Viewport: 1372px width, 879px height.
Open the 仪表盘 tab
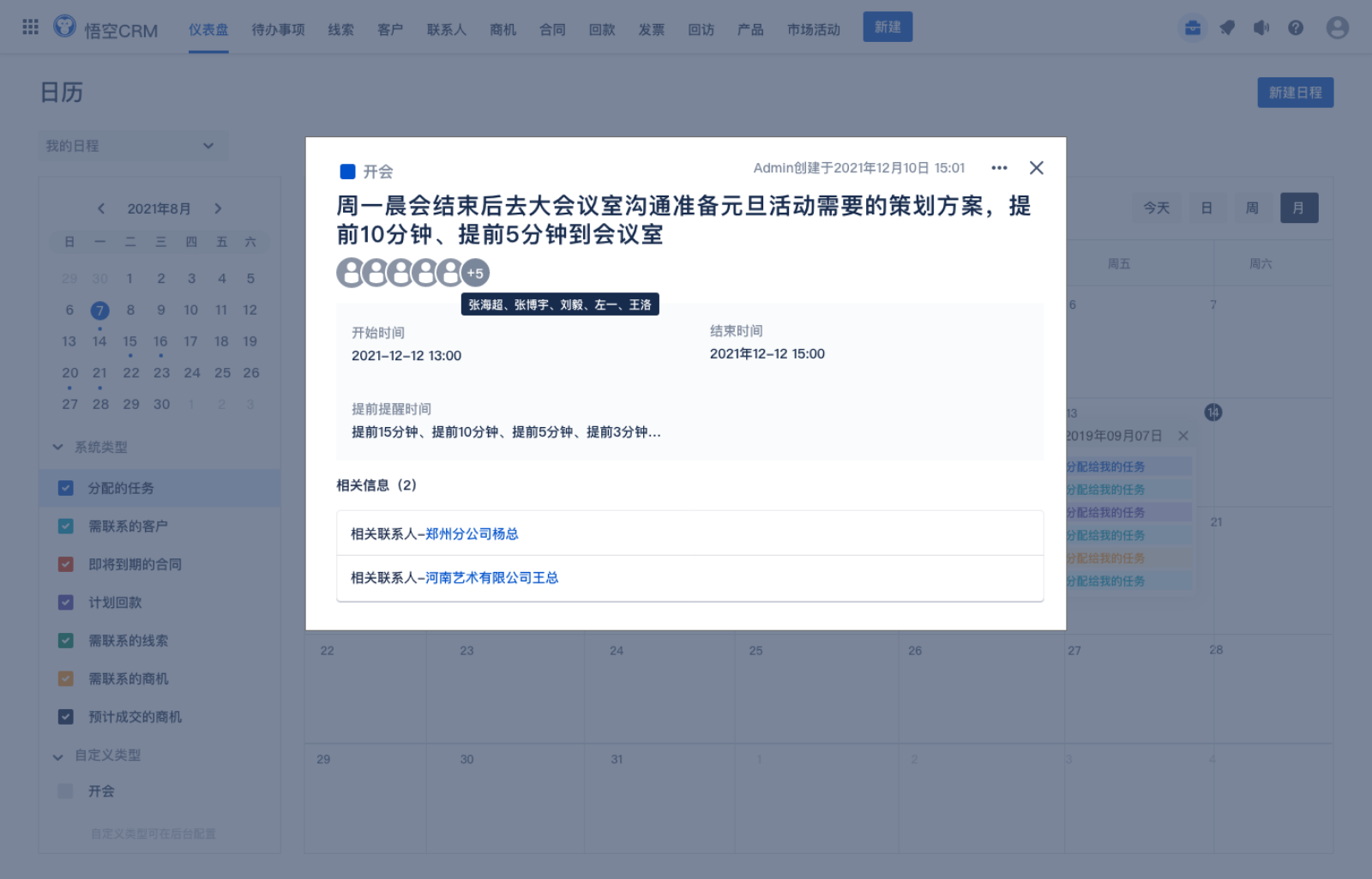coord(208,30)
